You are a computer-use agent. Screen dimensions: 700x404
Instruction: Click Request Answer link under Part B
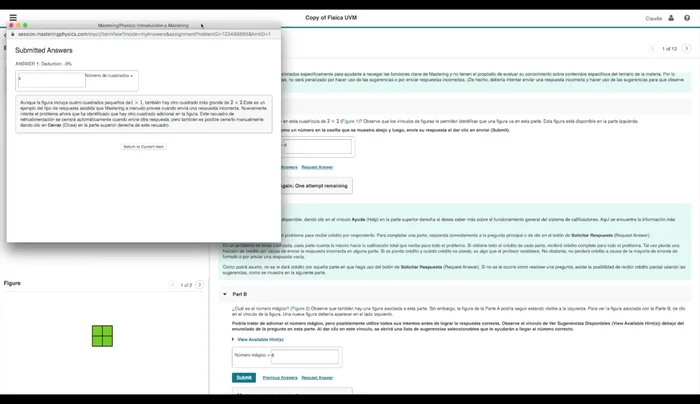pyautogui.click(x=317, y=378)
